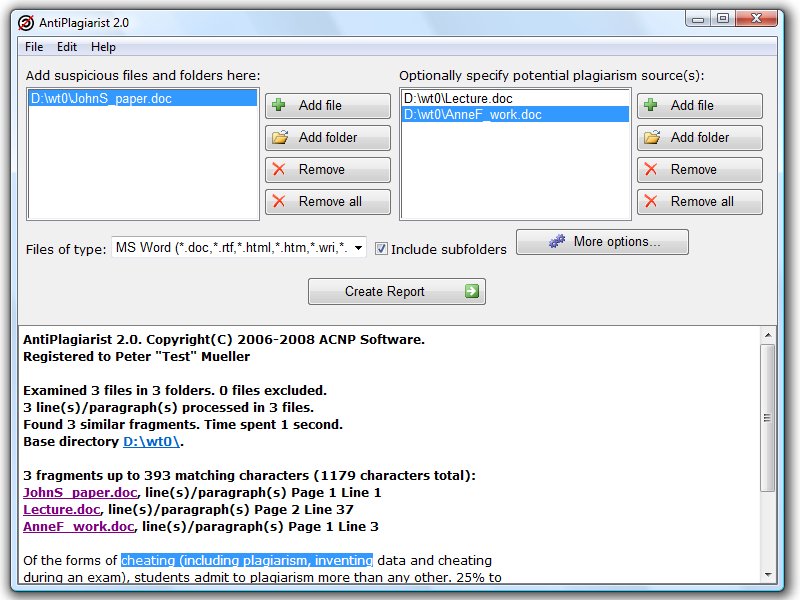The image size is (800, 600).
Task: Click gear icon on More options button
Action: click(555, 241)
